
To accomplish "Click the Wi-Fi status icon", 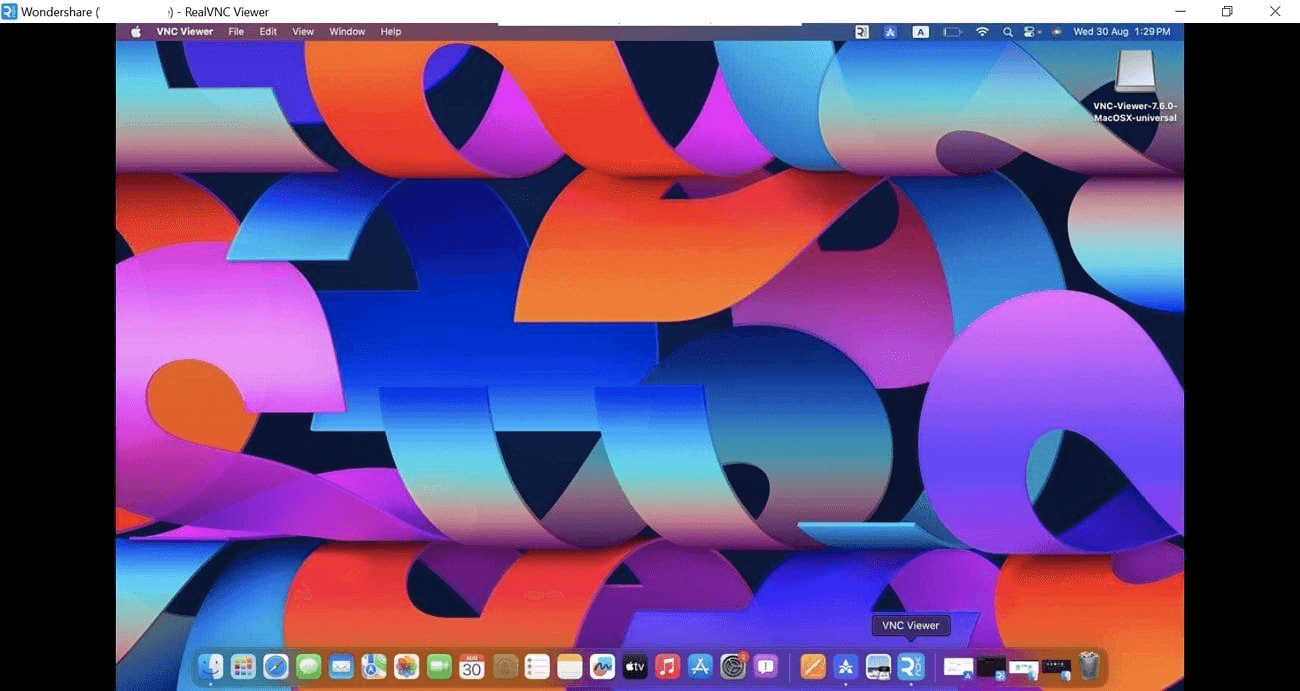I will tap(982, 32).
